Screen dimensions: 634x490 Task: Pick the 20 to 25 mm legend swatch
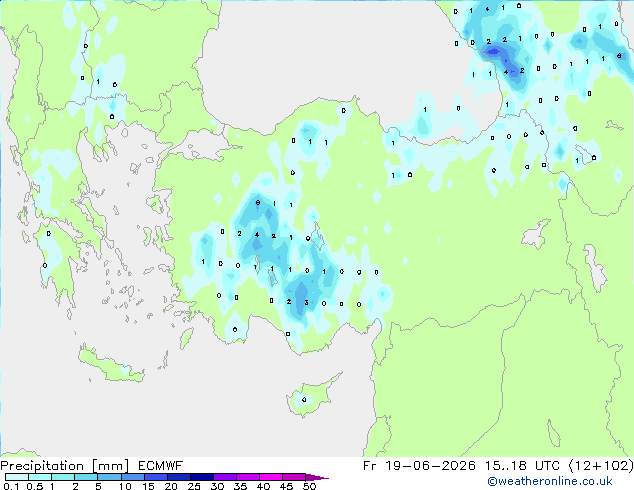[178, 477]
